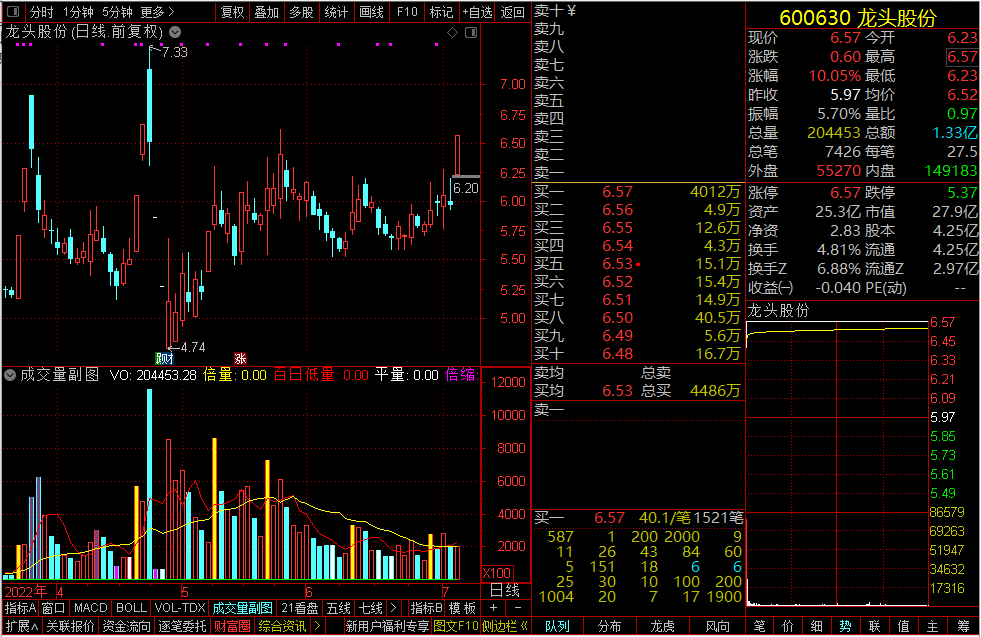This screenshot has height=637, width=981.
Task: Toggle the 复权 price adjustment option
Action: point(232,12)
